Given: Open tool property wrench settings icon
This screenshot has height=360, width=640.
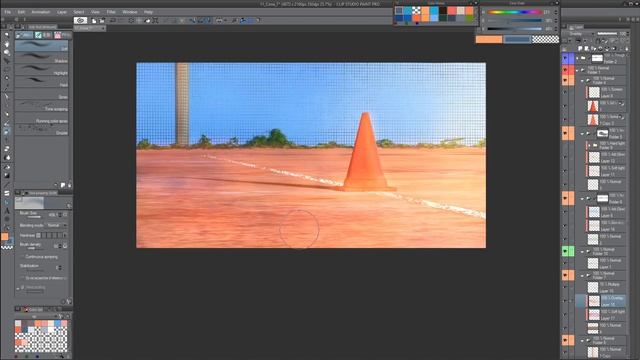Looking at the screenshot, I should (x=69, y=302).
